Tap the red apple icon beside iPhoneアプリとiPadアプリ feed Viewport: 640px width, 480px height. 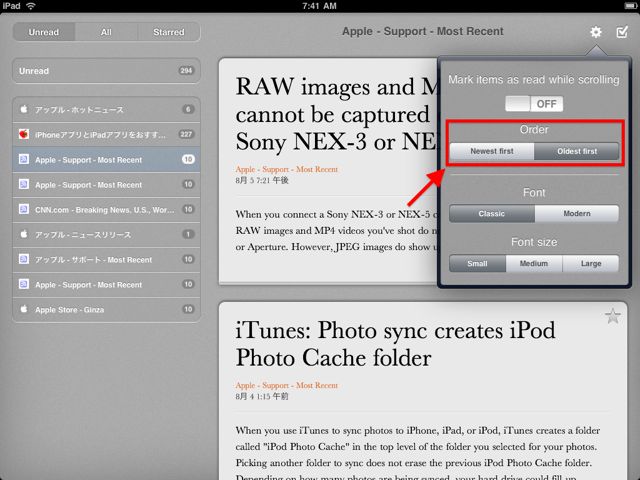pyautogui.click(x=24, y=134)
